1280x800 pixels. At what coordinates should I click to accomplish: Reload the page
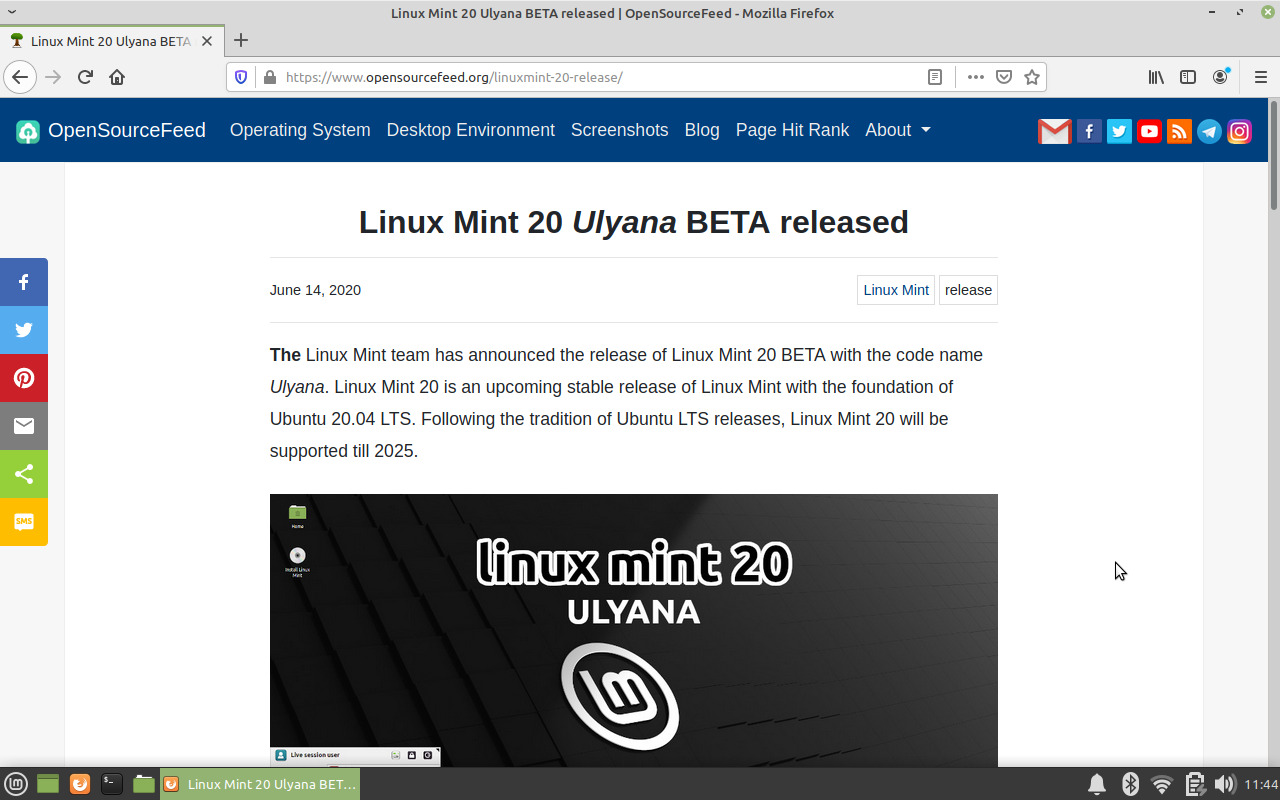pos(85,77)
